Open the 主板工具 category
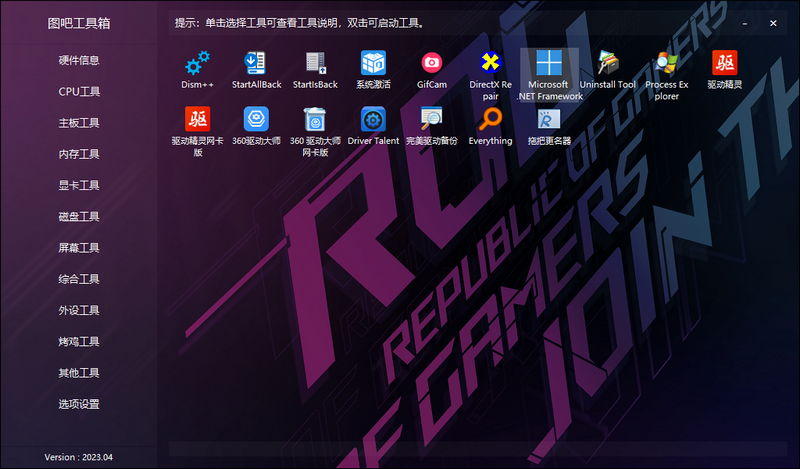The height and width of the screenshot is (469, 800). pos(79,123)
